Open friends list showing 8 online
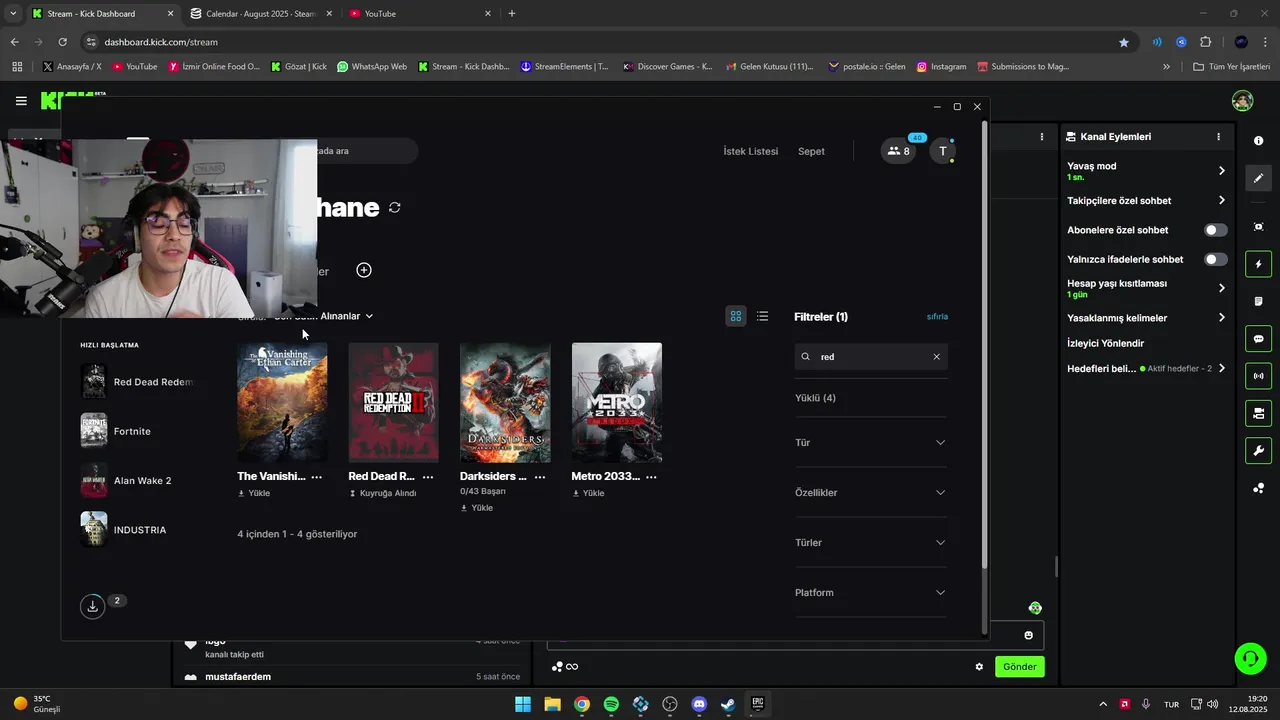Screen dimensions: 1280x720 point(898,151)
